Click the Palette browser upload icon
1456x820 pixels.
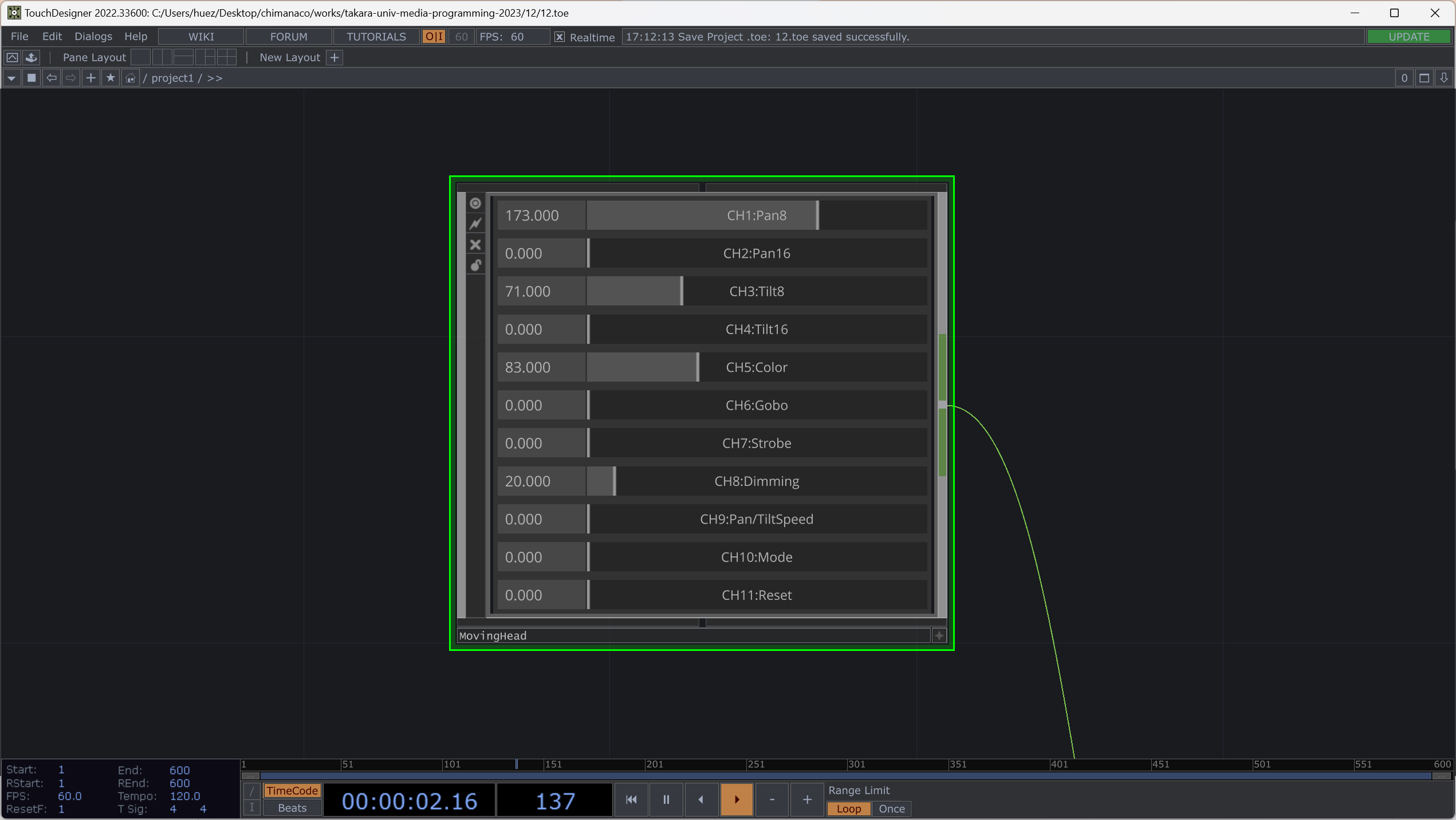pos(32,57)
